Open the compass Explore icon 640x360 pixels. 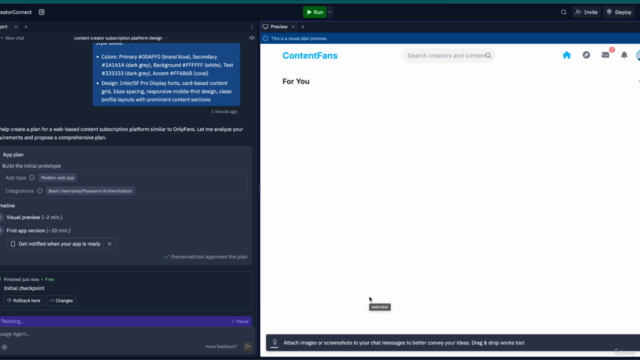[586, 55]
